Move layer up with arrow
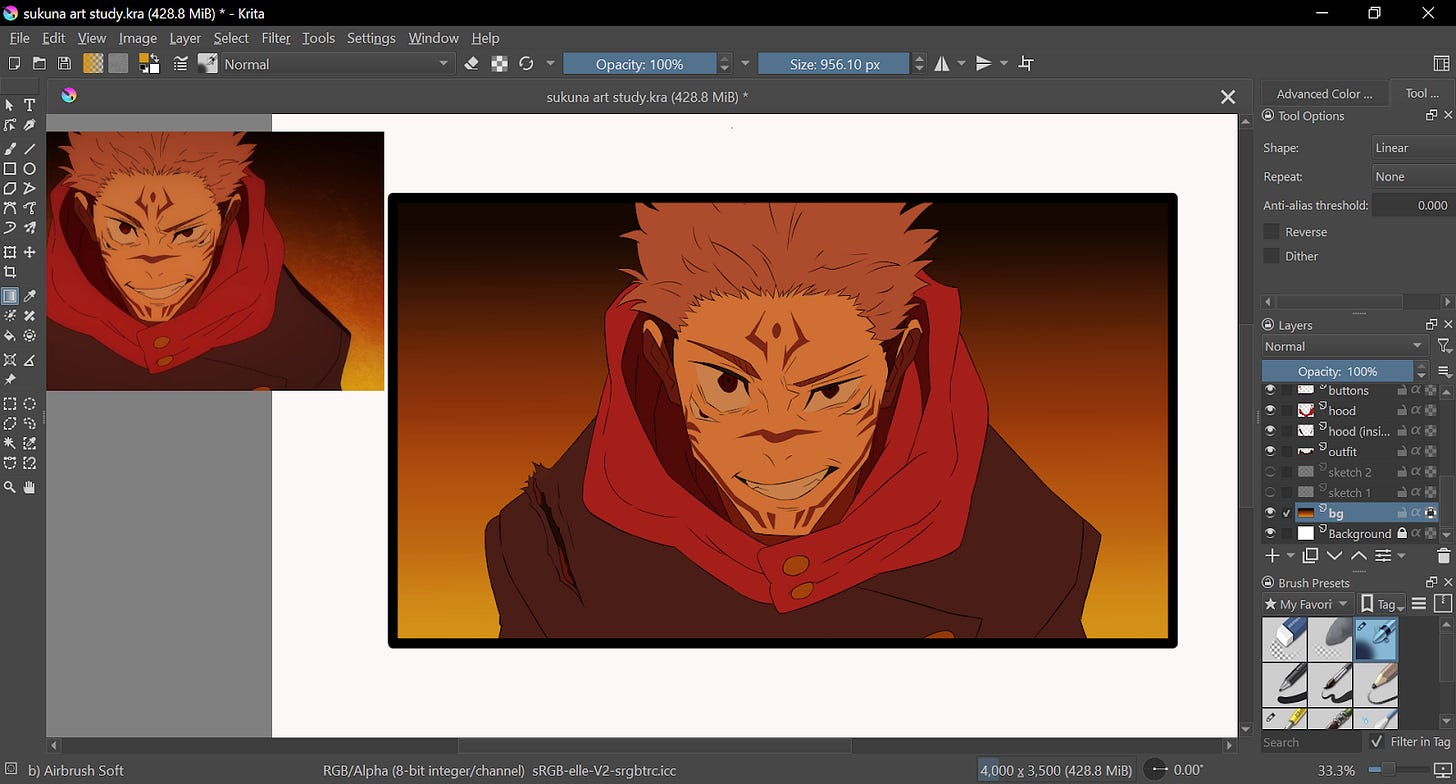Image resolution: width=1456 pixels, height=784 pixels. coord(1358,556)
